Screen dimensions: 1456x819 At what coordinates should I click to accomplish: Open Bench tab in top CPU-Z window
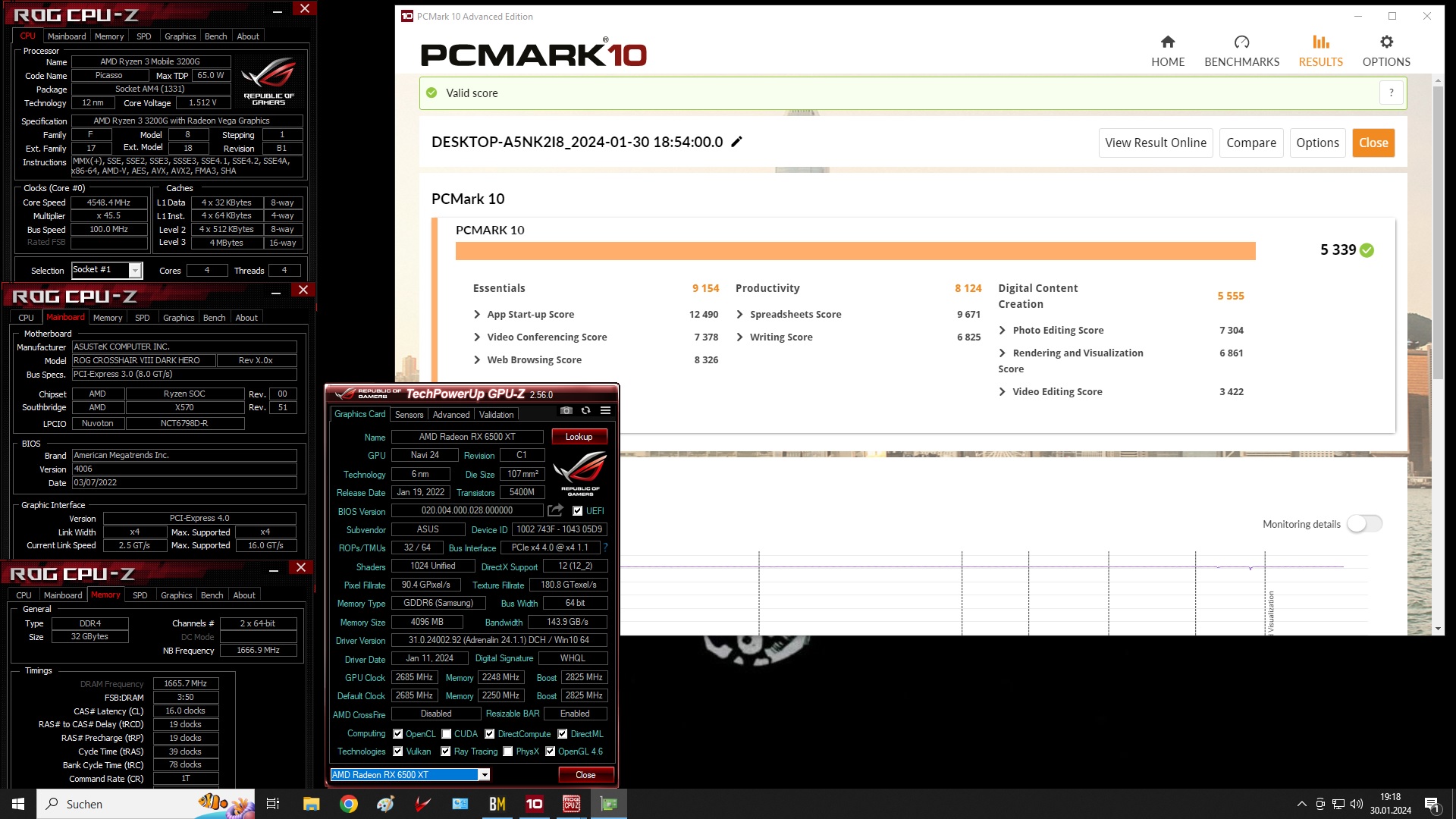tap(215, 36)
